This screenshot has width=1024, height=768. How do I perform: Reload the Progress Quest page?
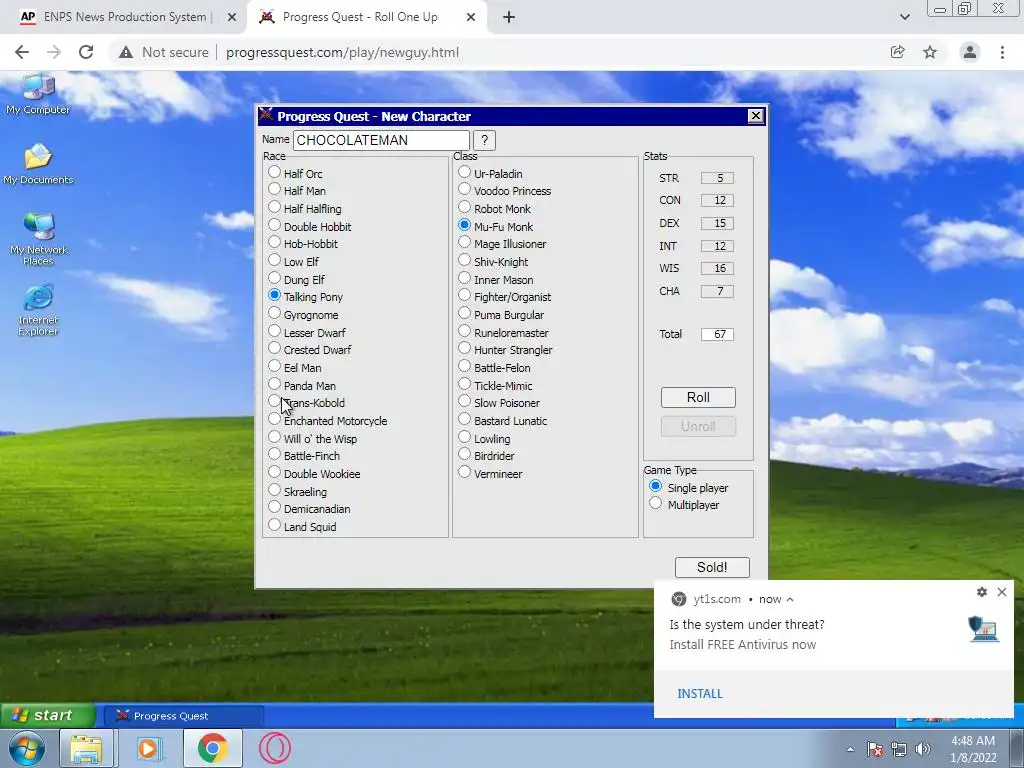coord(86,52)
